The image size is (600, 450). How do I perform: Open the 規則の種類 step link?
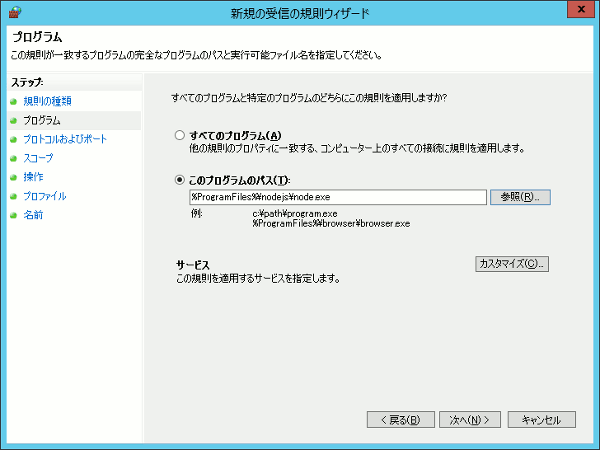tap(47, 101)
